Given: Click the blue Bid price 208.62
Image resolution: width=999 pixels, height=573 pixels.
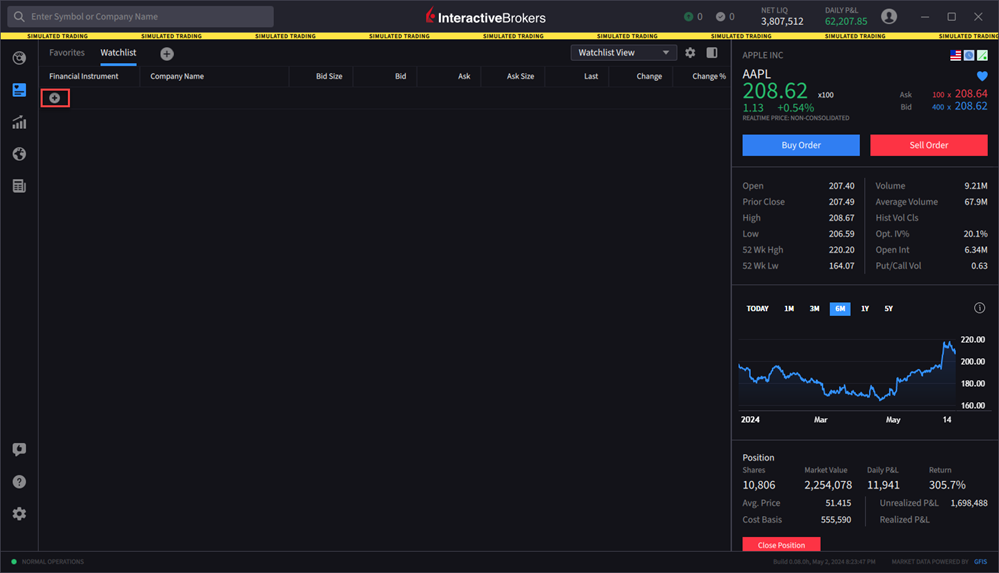Looking at the screenshot, I should [971, 106].
